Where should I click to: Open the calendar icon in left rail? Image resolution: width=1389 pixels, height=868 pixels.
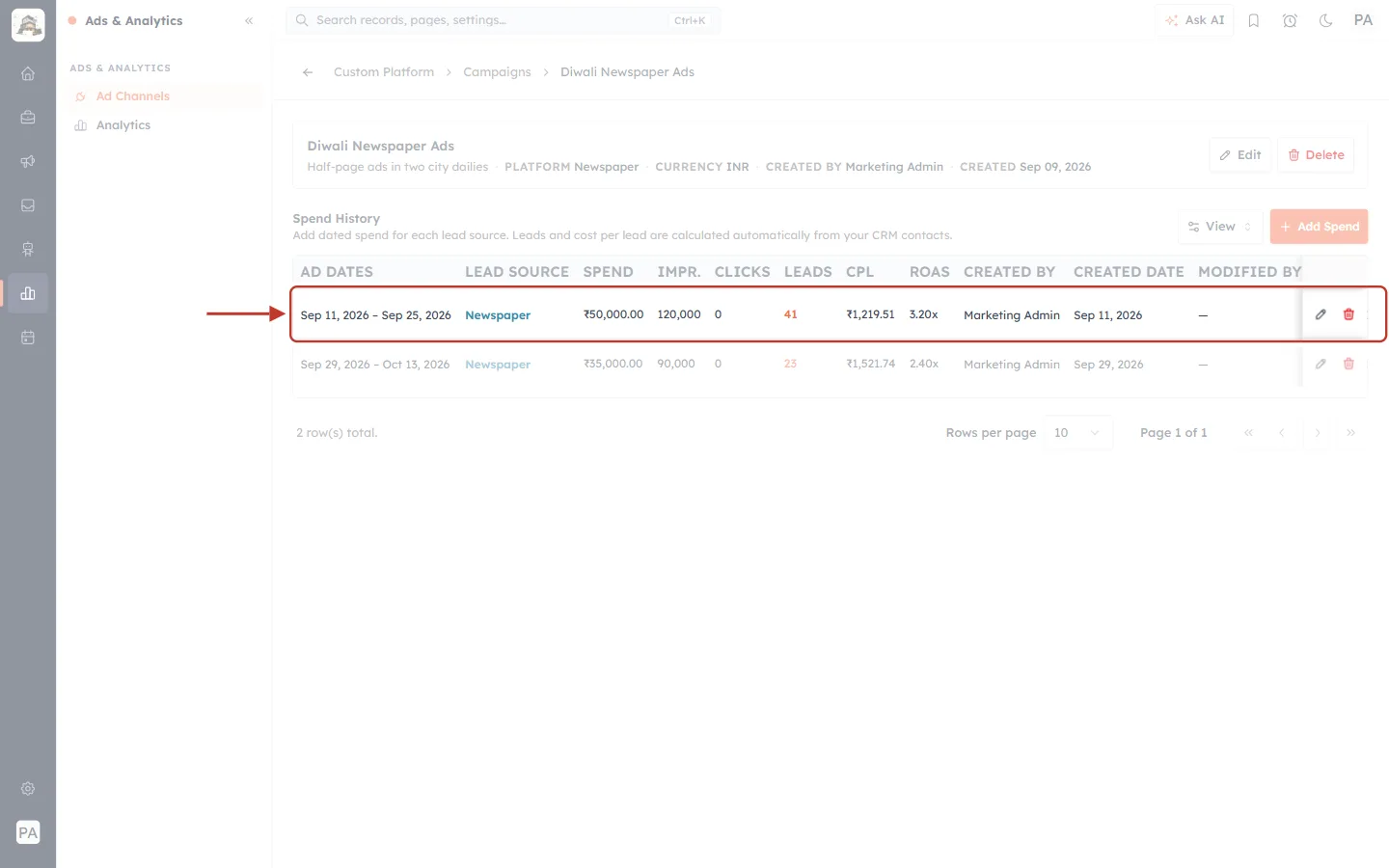pyautogui.click(x=28, y=338)
